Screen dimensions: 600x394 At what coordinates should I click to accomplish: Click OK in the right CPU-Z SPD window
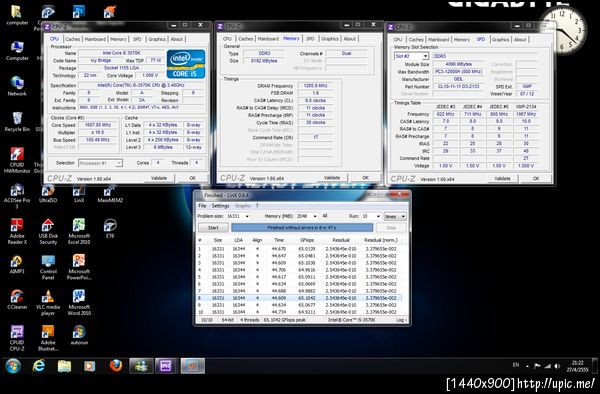(x=536, y=178)
